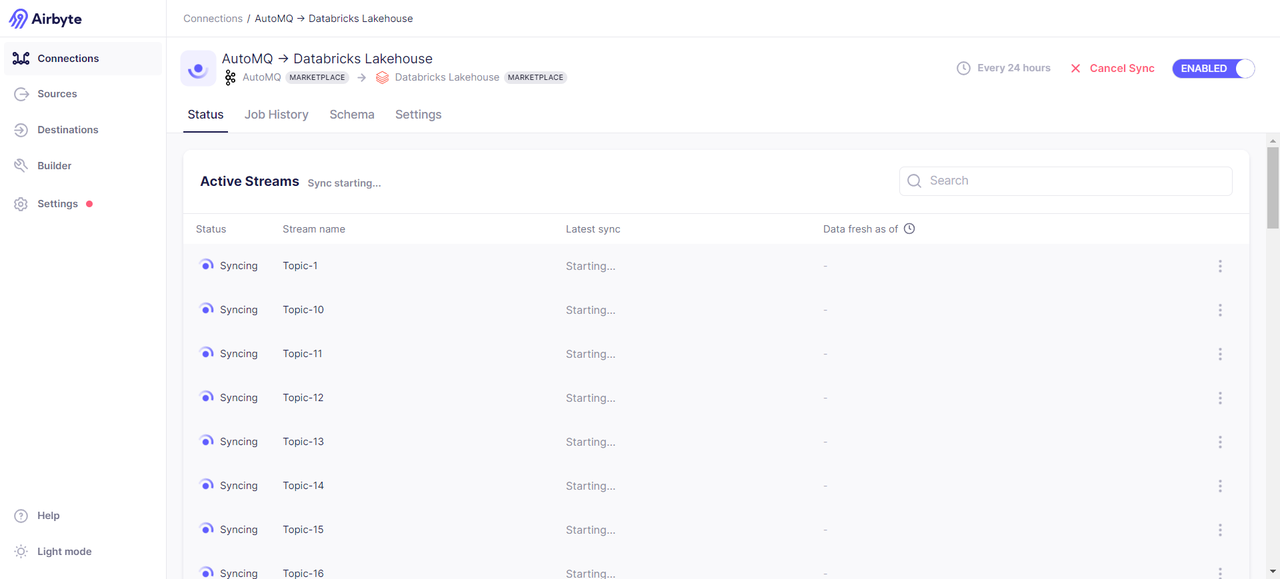Open the options menu for Topic-10

(x=1220, y=310)
